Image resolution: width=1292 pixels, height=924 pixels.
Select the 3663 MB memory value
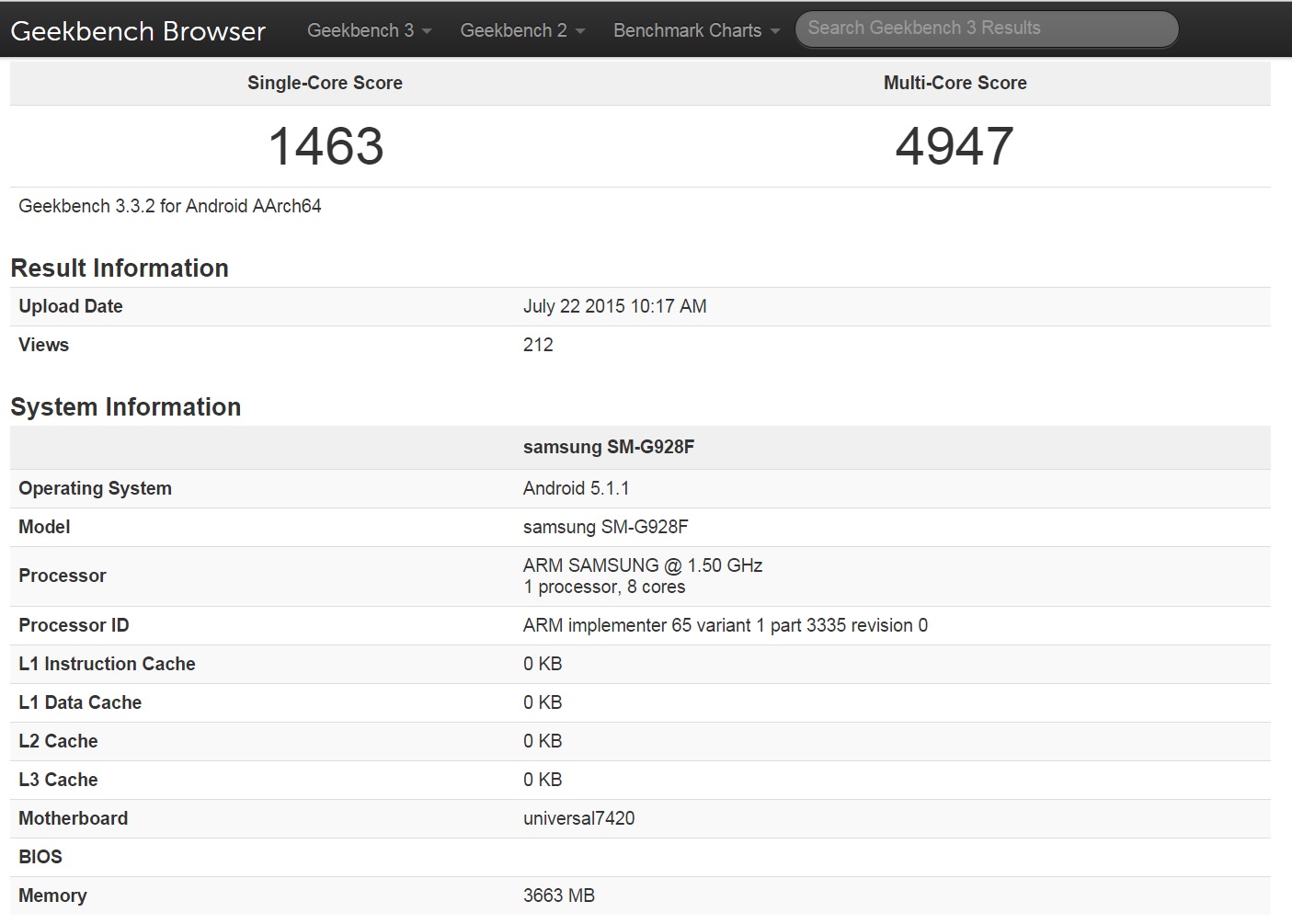(x=559, y=895)
